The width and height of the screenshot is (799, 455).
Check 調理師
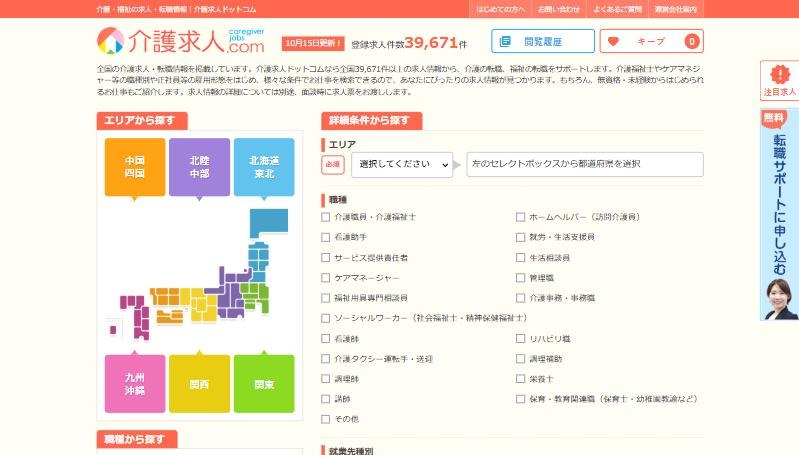[326, 379]
